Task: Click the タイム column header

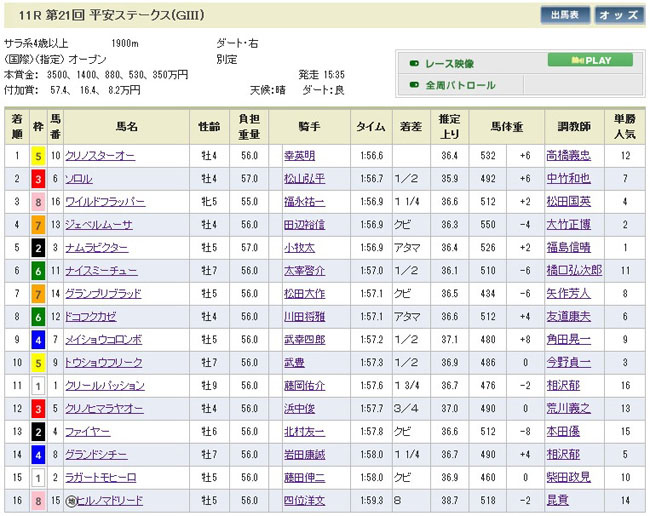Action: [371, 127]
